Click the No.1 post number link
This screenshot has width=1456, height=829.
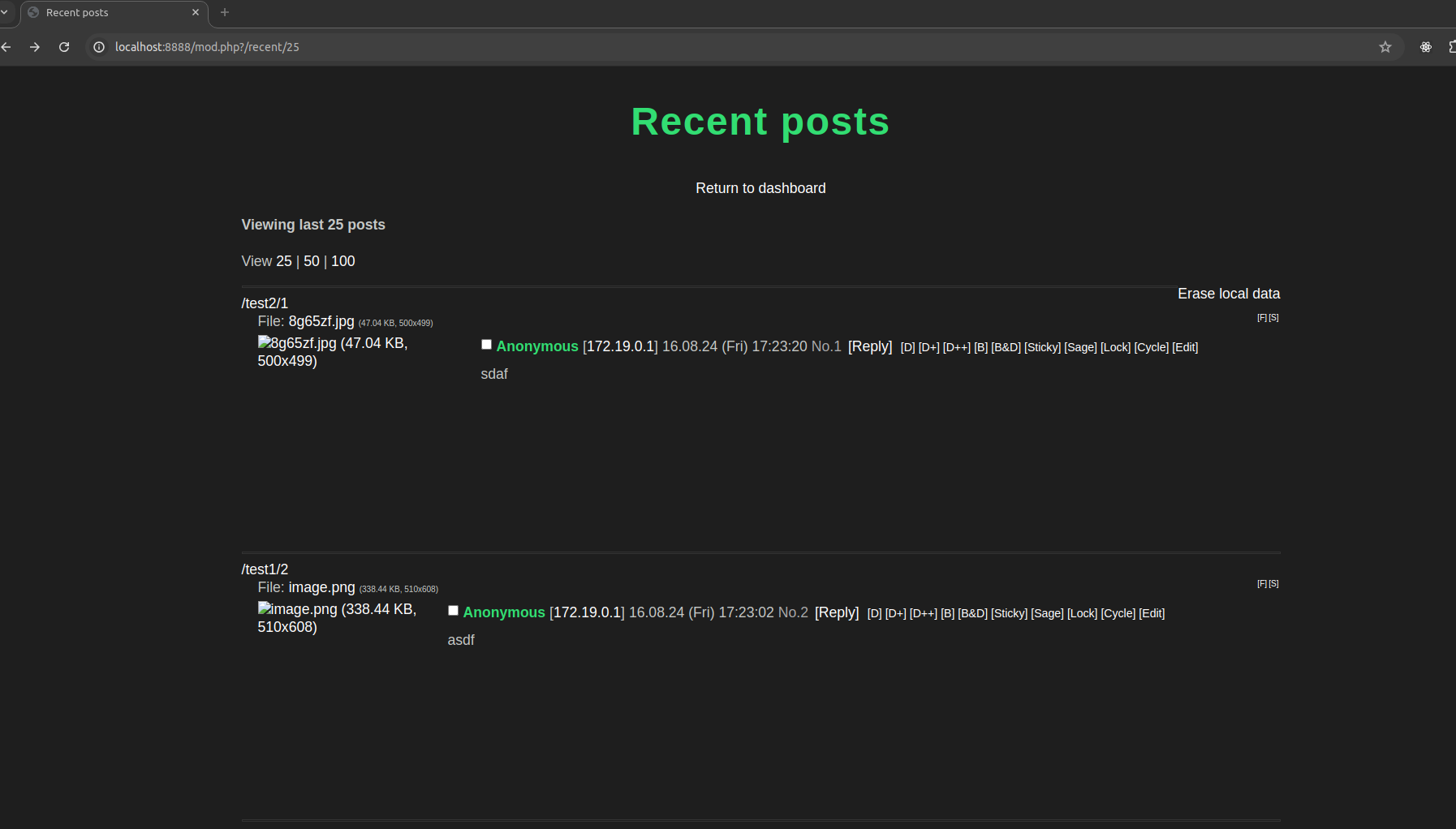click(x=826, y=346)
